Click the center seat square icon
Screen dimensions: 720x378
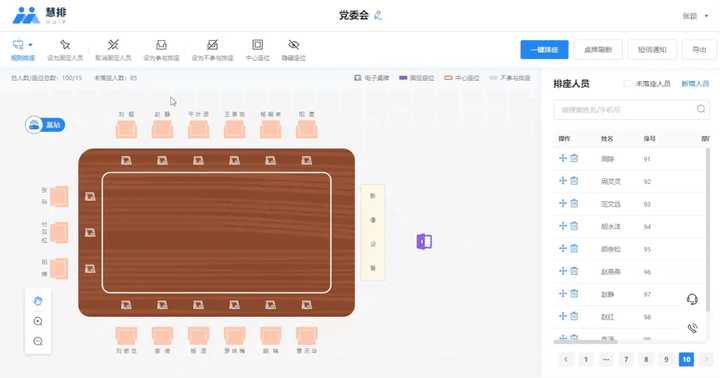pos(258,45)
